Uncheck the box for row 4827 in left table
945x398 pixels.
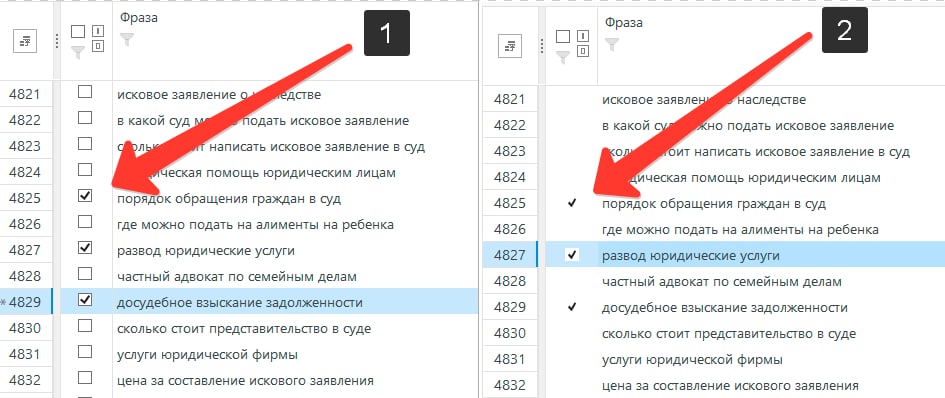pos(85,247)
